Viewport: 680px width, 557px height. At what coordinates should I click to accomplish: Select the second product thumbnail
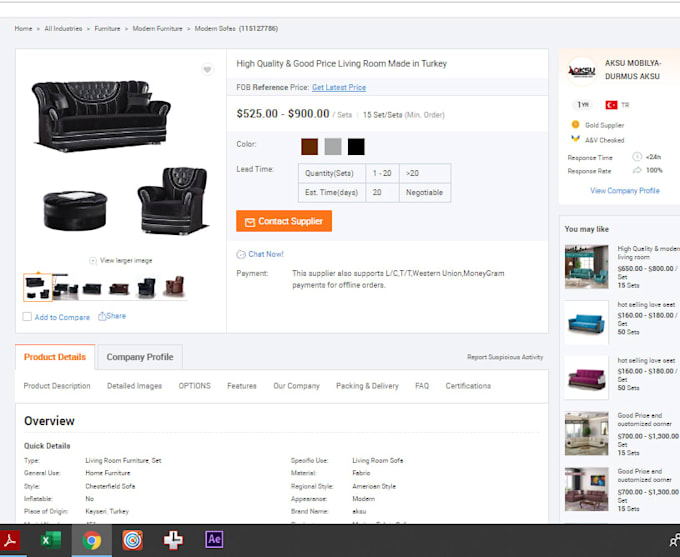pyautogui.click(x=65, y=288)
